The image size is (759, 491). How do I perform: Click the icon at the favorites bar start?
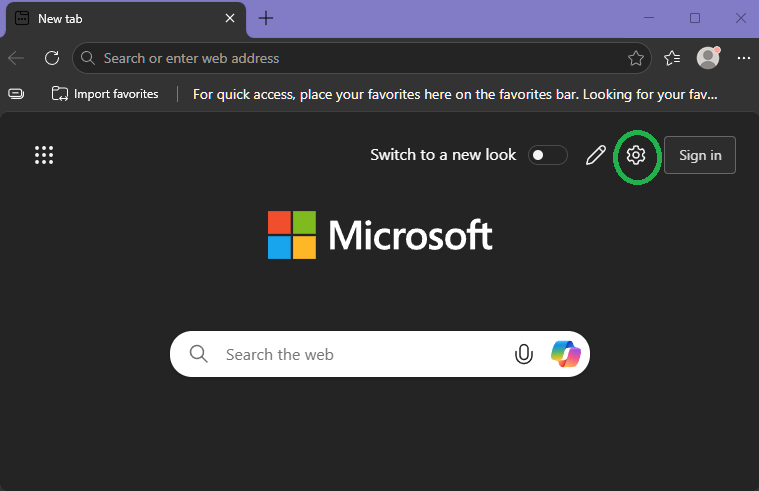point(16,94)
